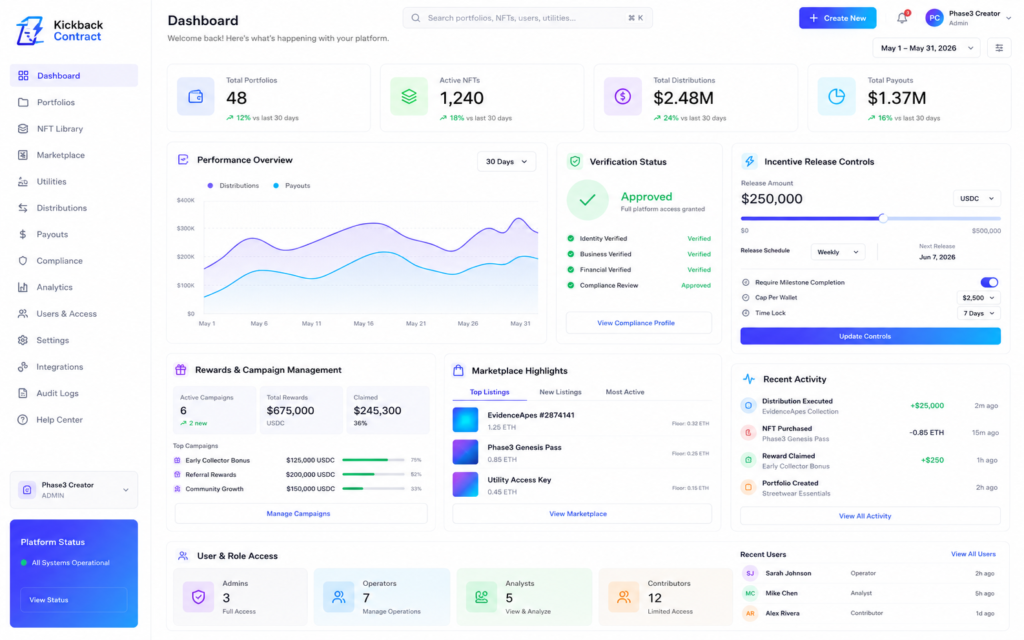Click the Total Distributions dollar icon
Image resolution: width=1024 pixels, height=640 pixels.
coord(622,97)
